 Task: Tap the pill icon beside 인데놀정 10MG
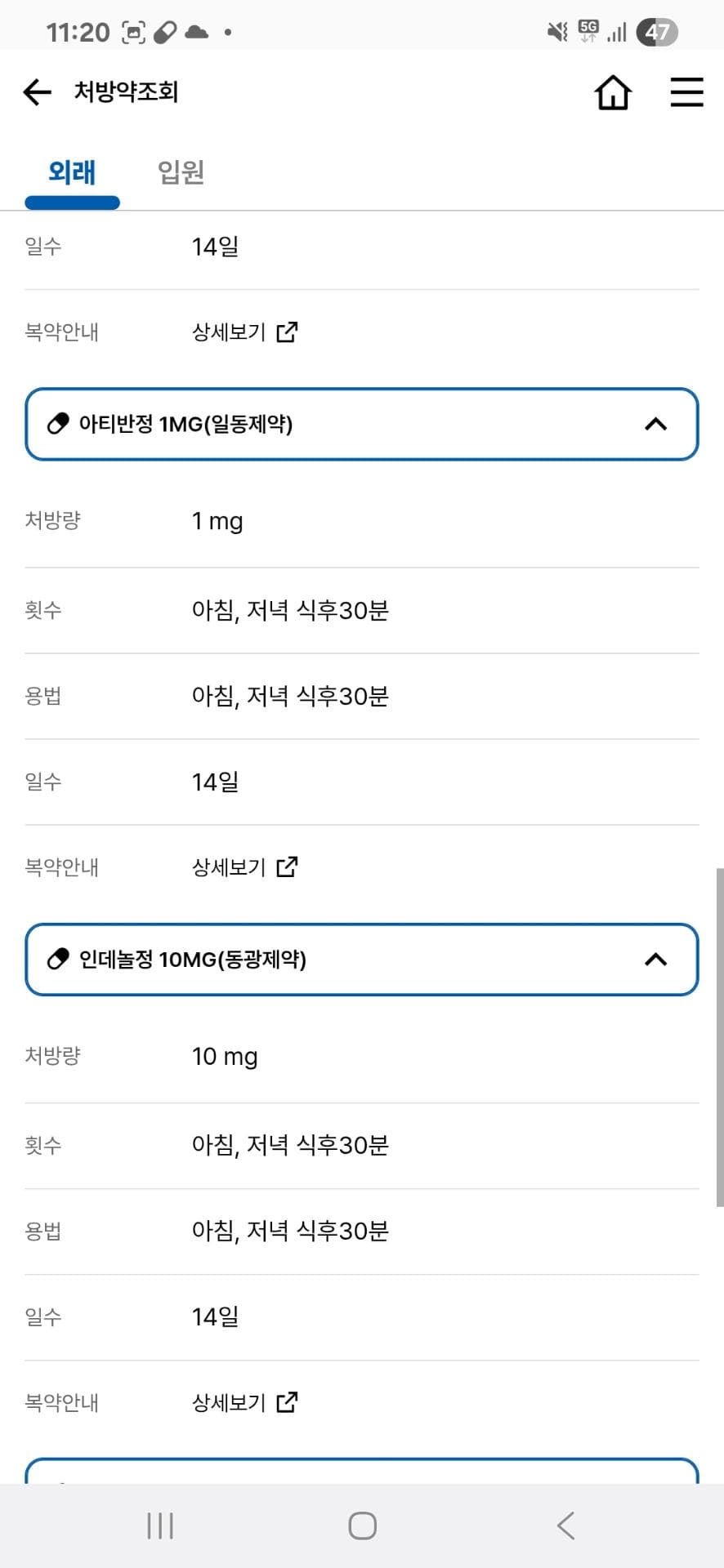point(58,959)
